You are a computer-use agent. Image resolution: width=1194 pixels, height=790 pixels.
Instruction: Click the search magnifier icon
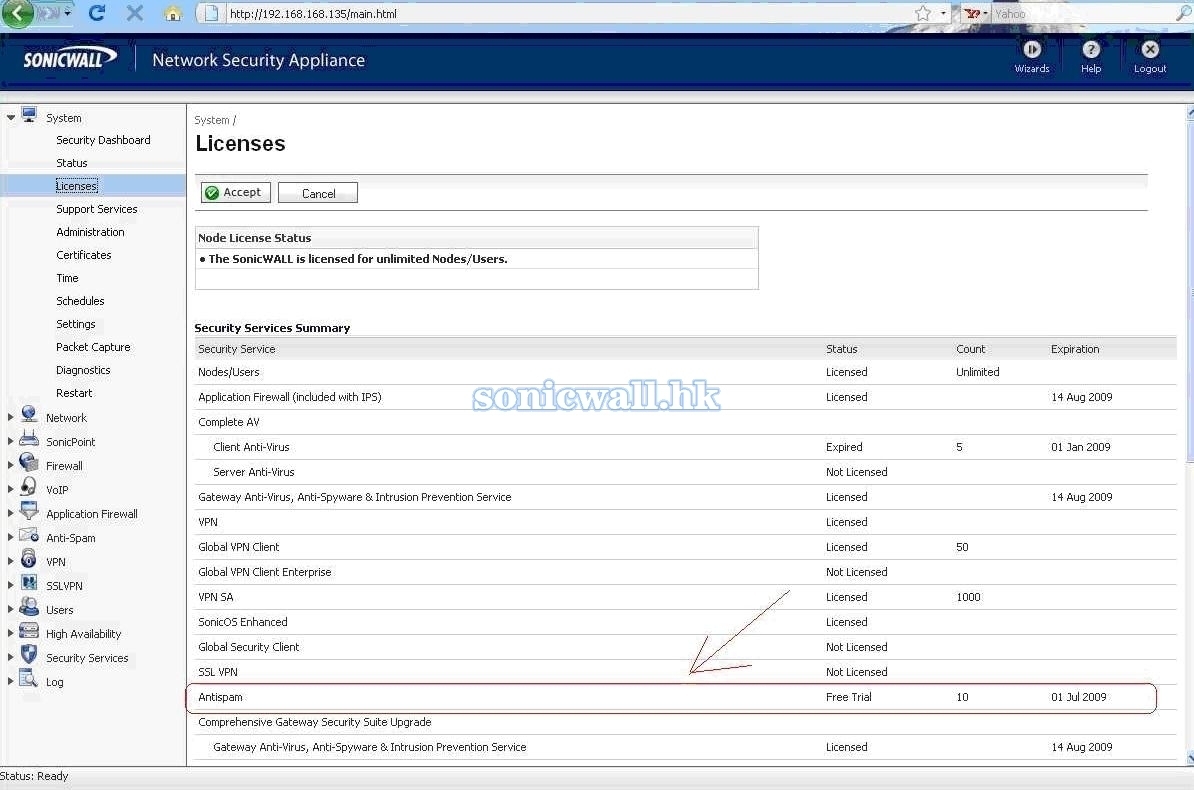click(x=1183, y=13)
